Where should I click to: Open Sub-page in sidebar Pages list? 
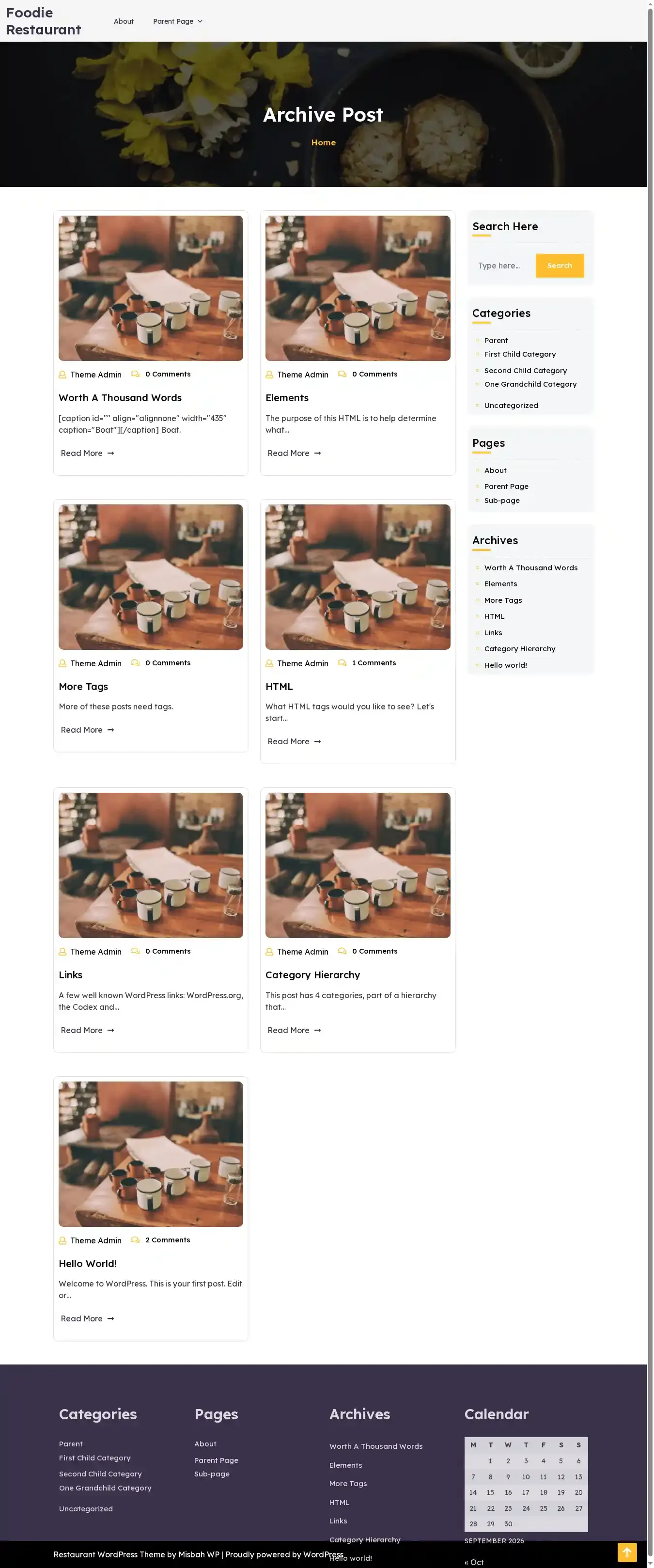(x=501, y=500)
